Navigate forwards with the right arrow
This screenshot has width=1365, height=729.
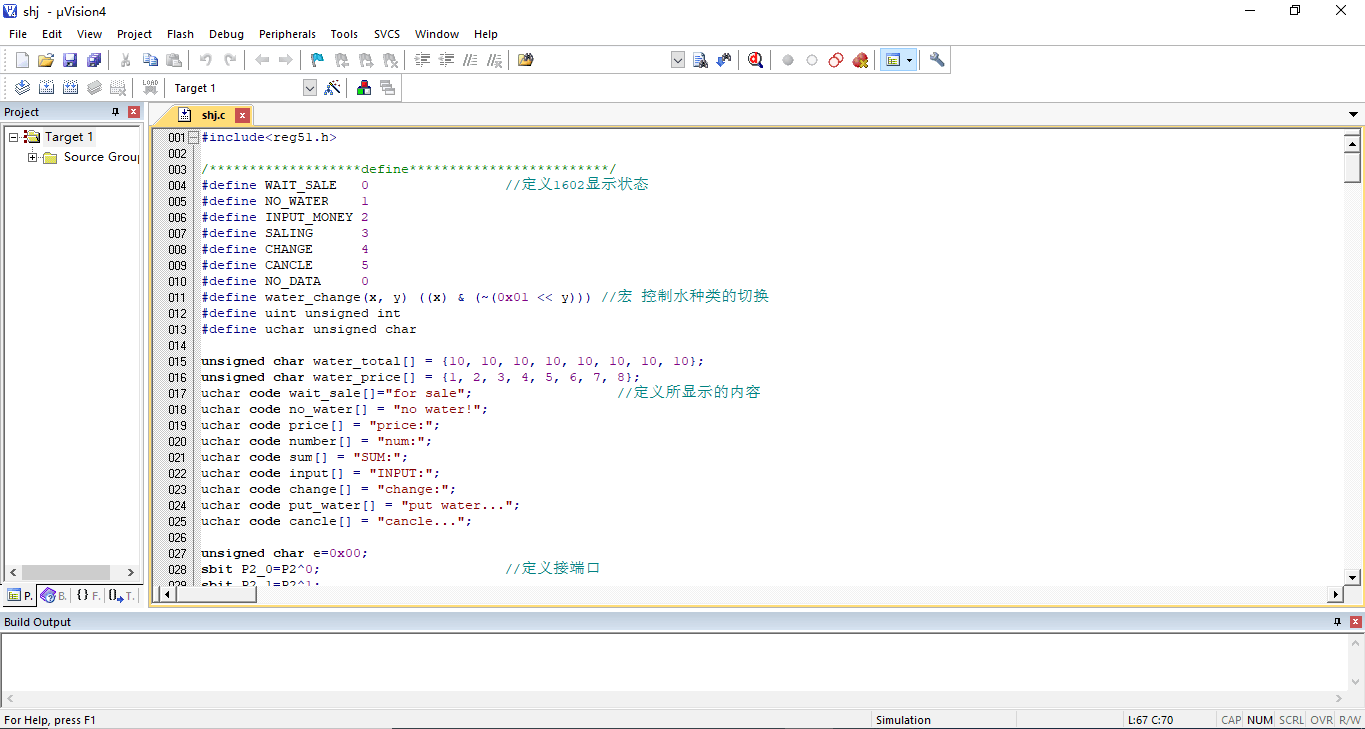(286, 60)
